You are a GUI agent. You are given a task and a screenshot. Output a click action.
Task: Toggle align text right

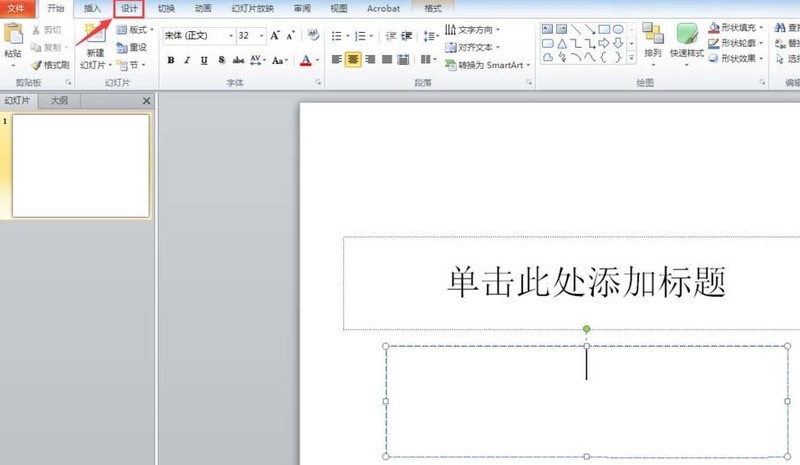(x=370, y=60)
